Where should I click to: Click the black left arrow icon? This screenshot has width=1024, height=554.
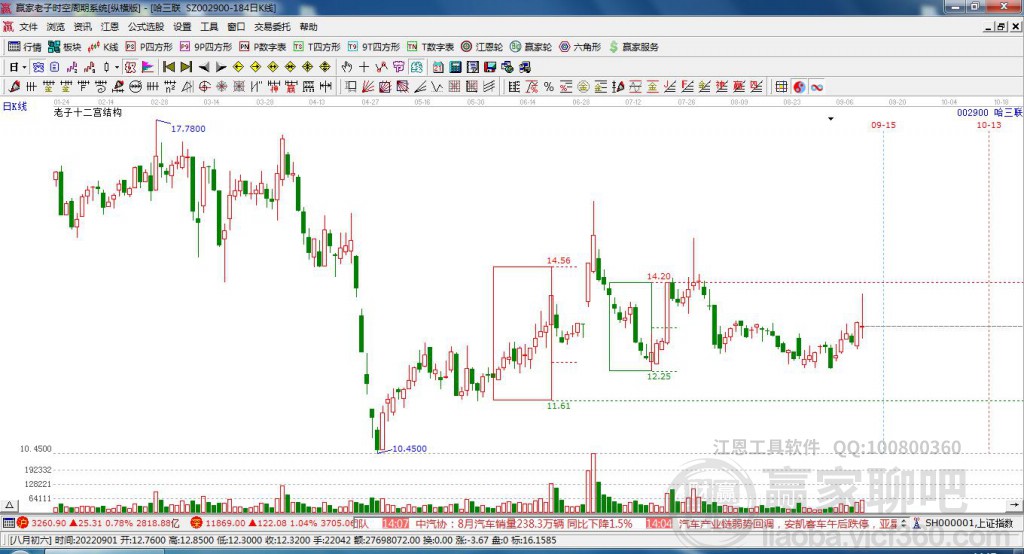coord(204,67)
